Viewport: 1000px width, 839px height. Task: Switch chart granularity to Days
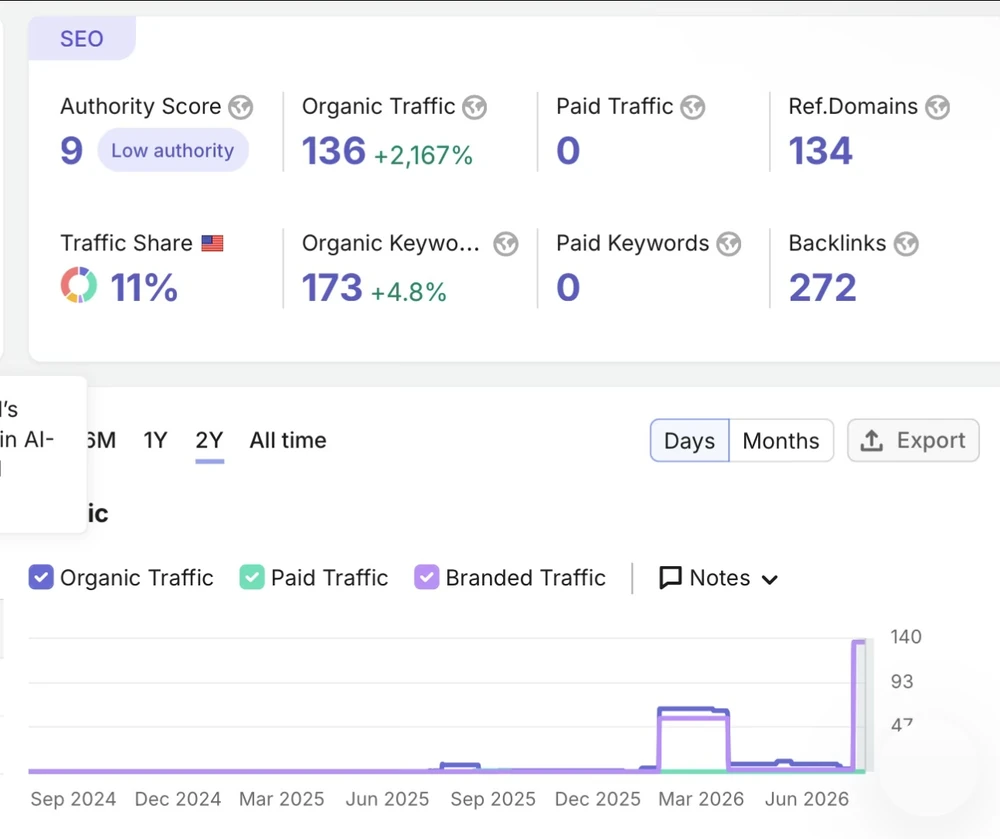(x=689, y=441)
